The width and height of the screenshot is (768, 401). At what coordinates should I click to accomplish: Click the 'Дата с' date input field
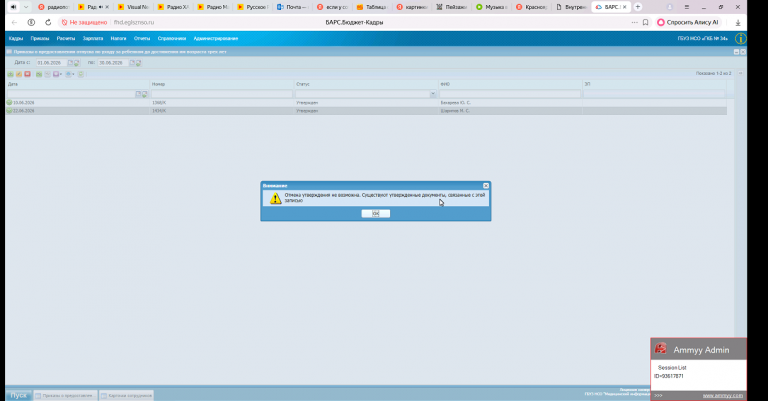pos(51,63)
